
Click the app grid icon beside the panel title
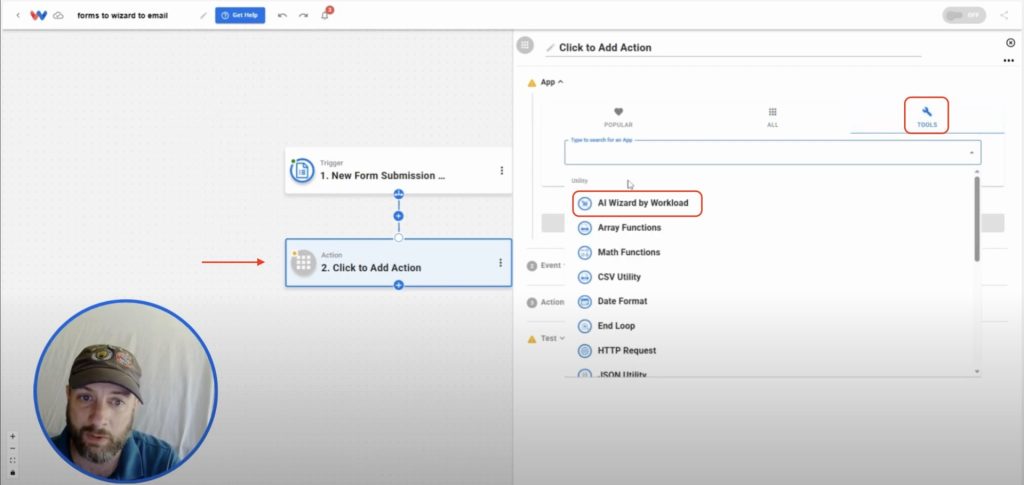pyautogui.click(x=525, y=45)
